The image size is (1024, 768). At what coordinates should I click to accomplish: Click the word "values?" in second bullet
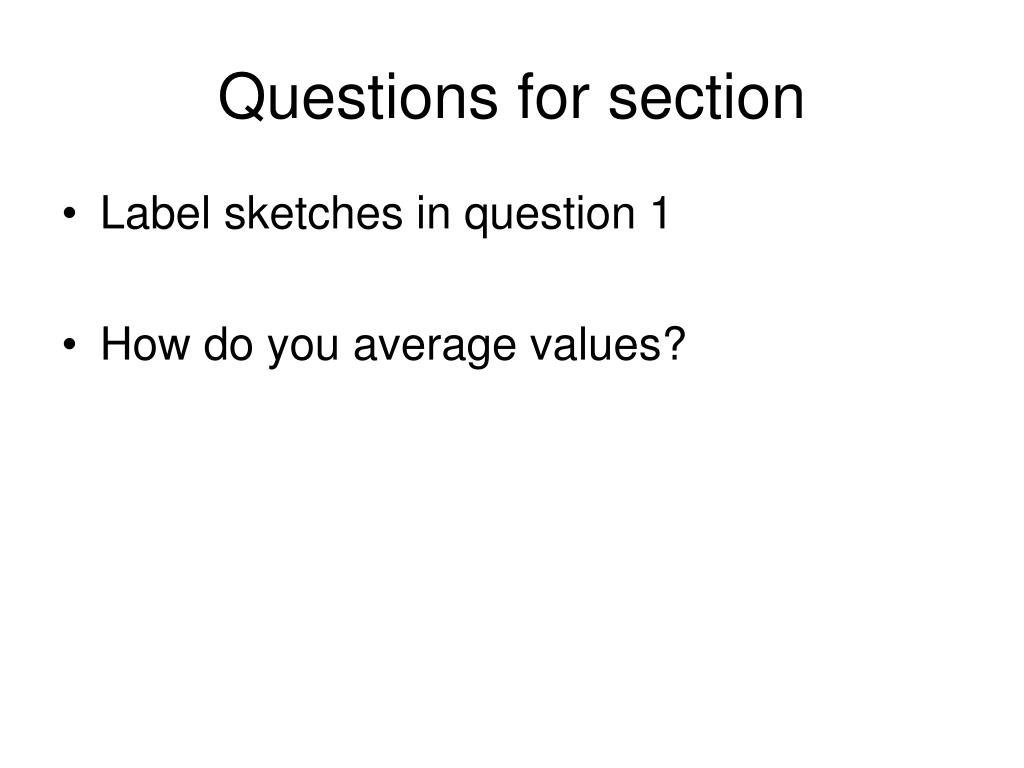point(608,344)
